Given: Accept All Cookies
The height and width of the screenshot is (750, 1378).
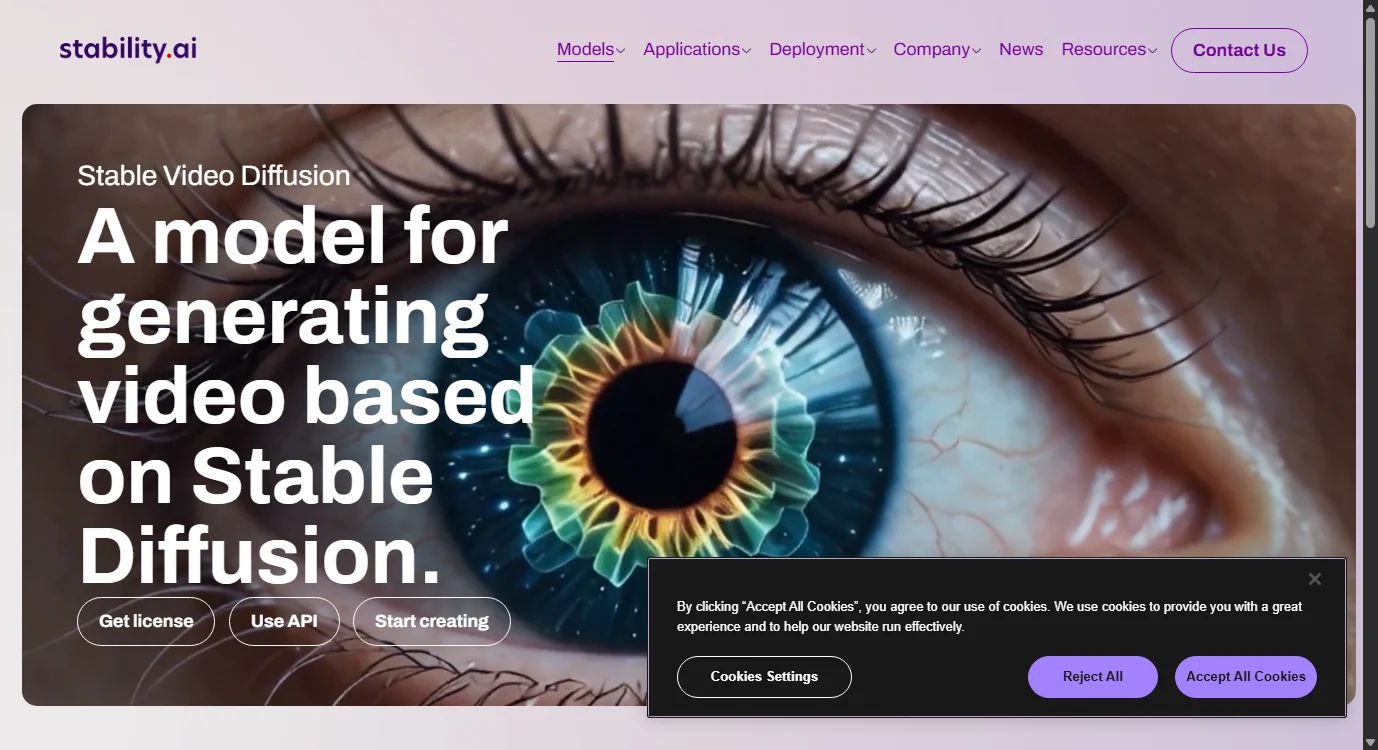Looking at the screenshot, I should [1246, 677].
